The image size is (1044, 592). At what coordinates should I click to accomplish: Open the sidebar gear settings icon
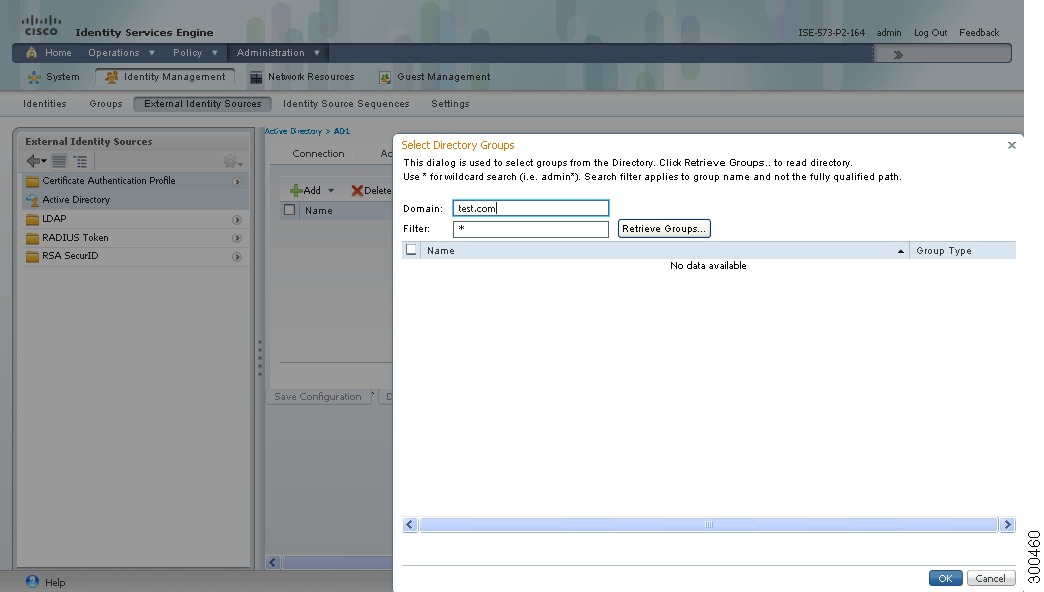[x=232, y=161]
